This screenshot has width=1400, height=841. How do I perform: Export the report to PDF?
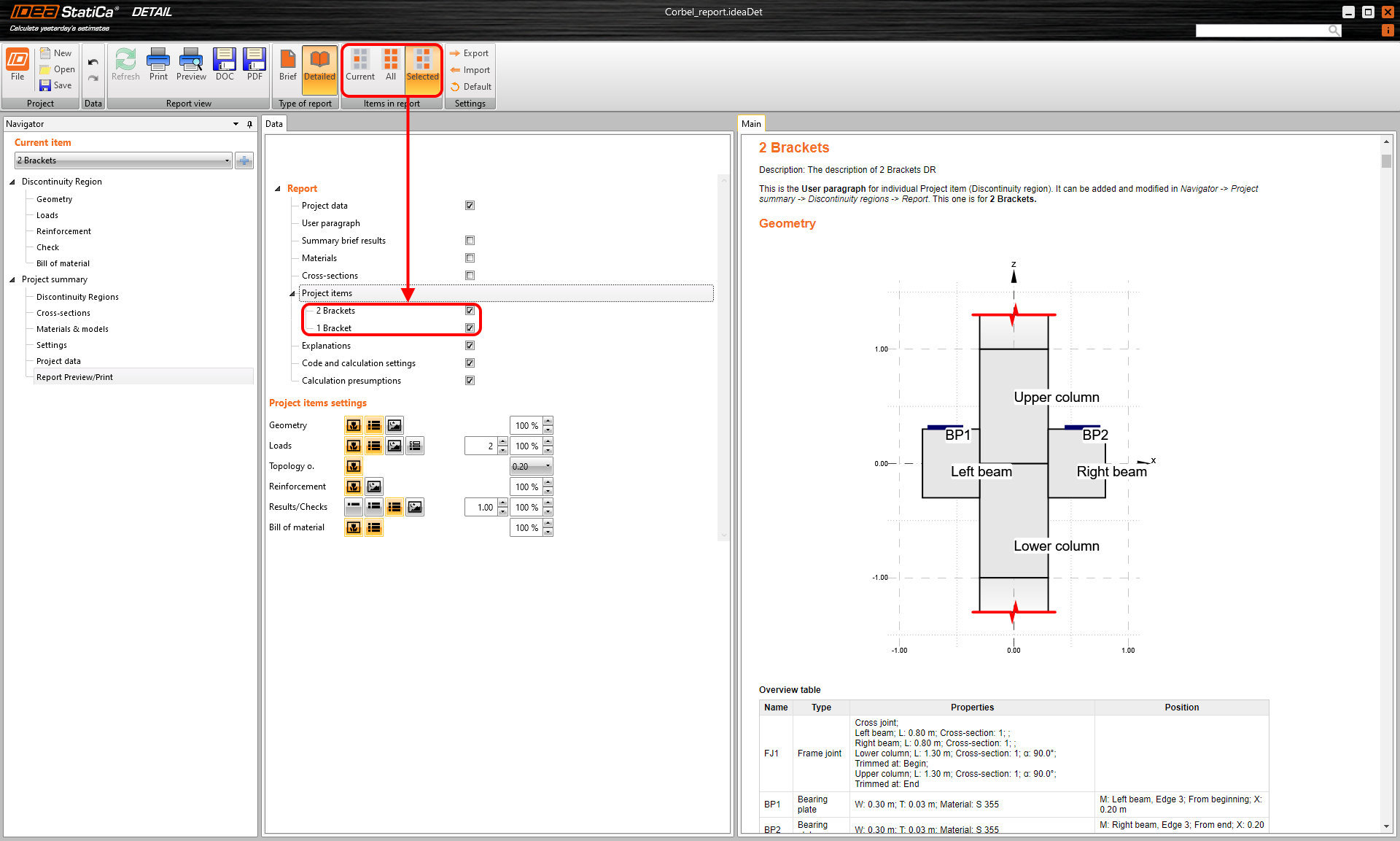click(254, 64)
